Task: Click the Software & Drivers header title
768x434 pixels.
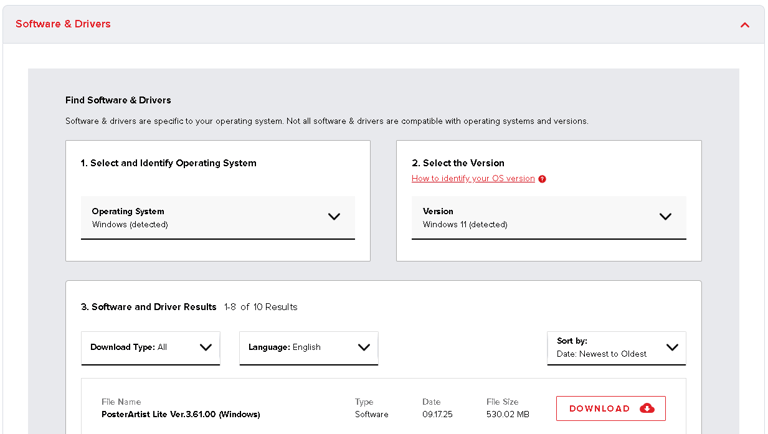Action: click(63, 24)
